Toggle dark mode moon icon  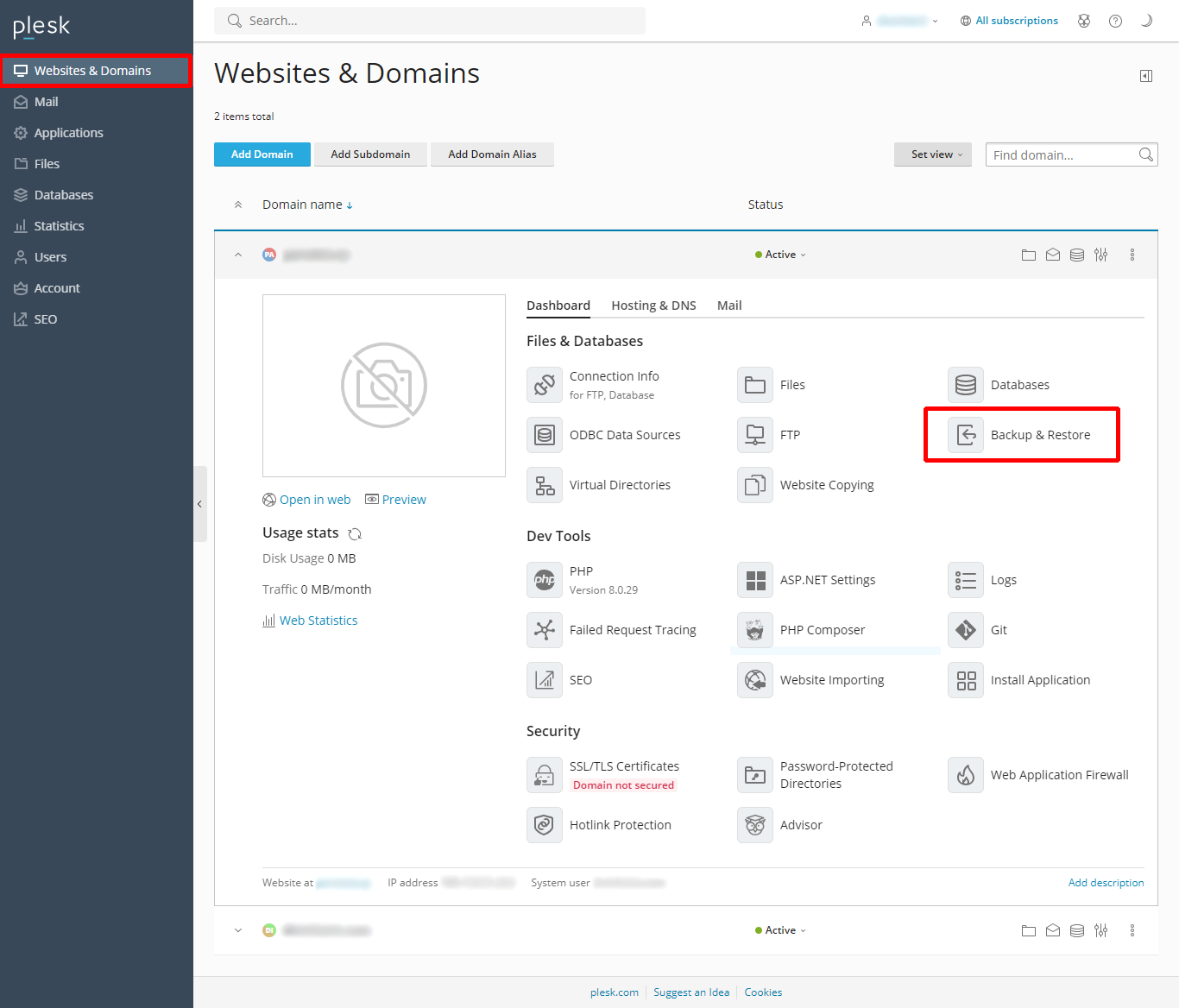click(1146, 21)
